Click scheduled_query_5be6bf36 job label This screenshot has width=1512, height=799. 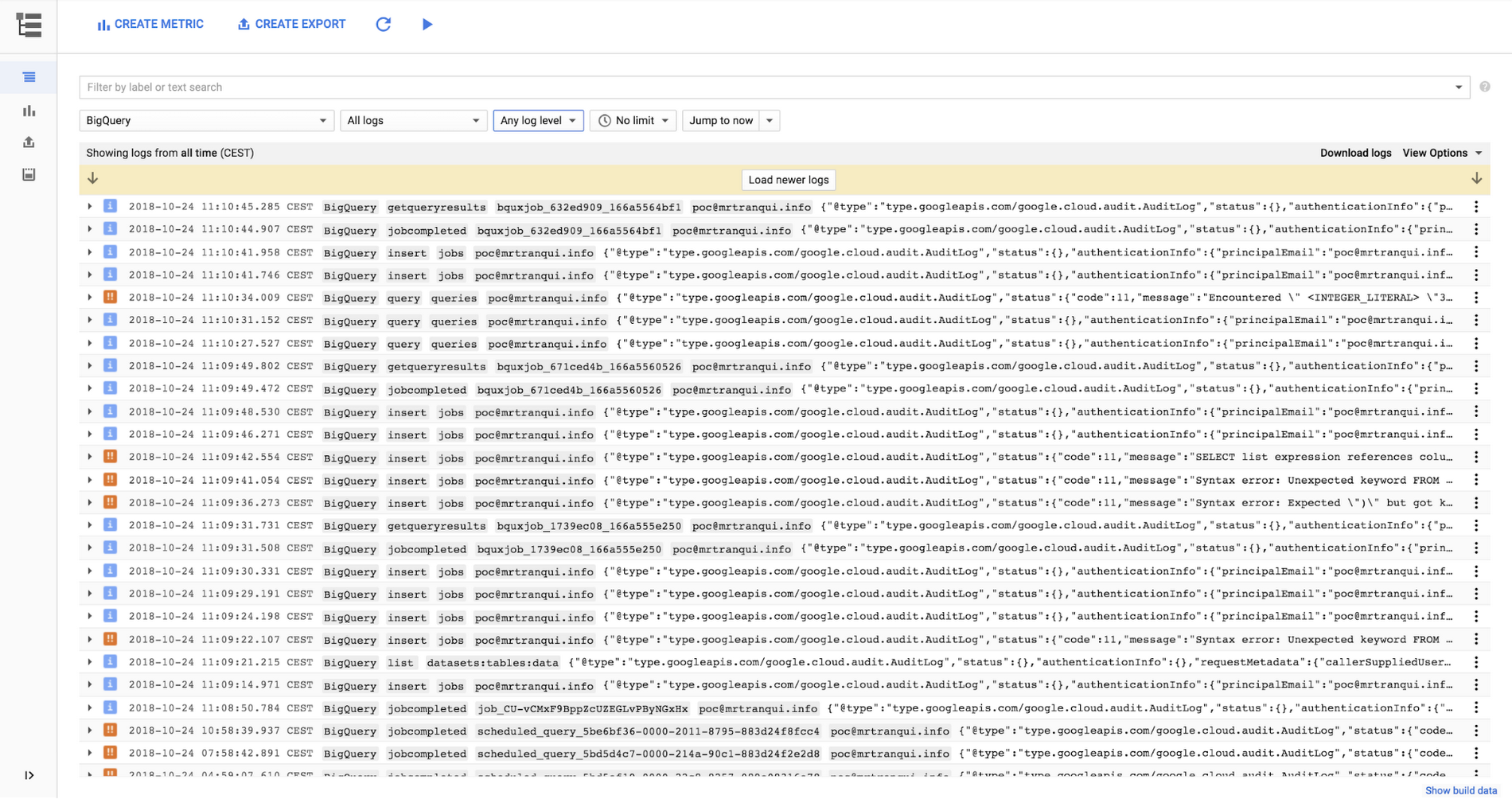pyautogui.click(x=648, y=731)
